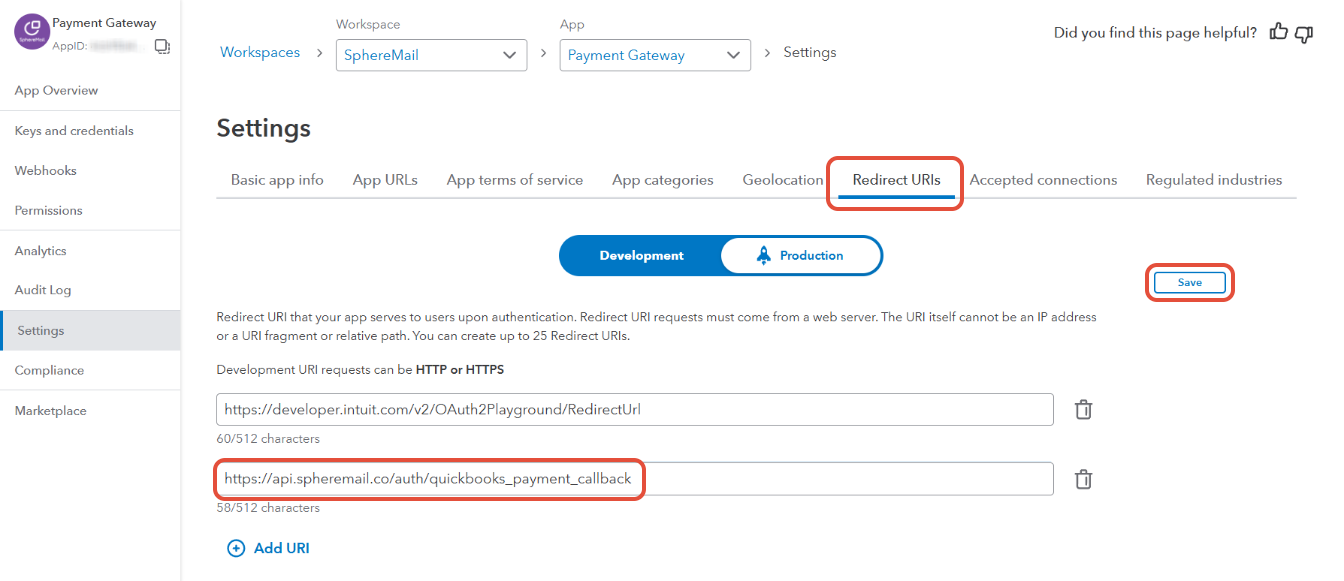Delete the OAuth2Playground redirect URI with the trash icon
The height and width of the screenshot is (581, 1344).
(x=1083, y=409)
